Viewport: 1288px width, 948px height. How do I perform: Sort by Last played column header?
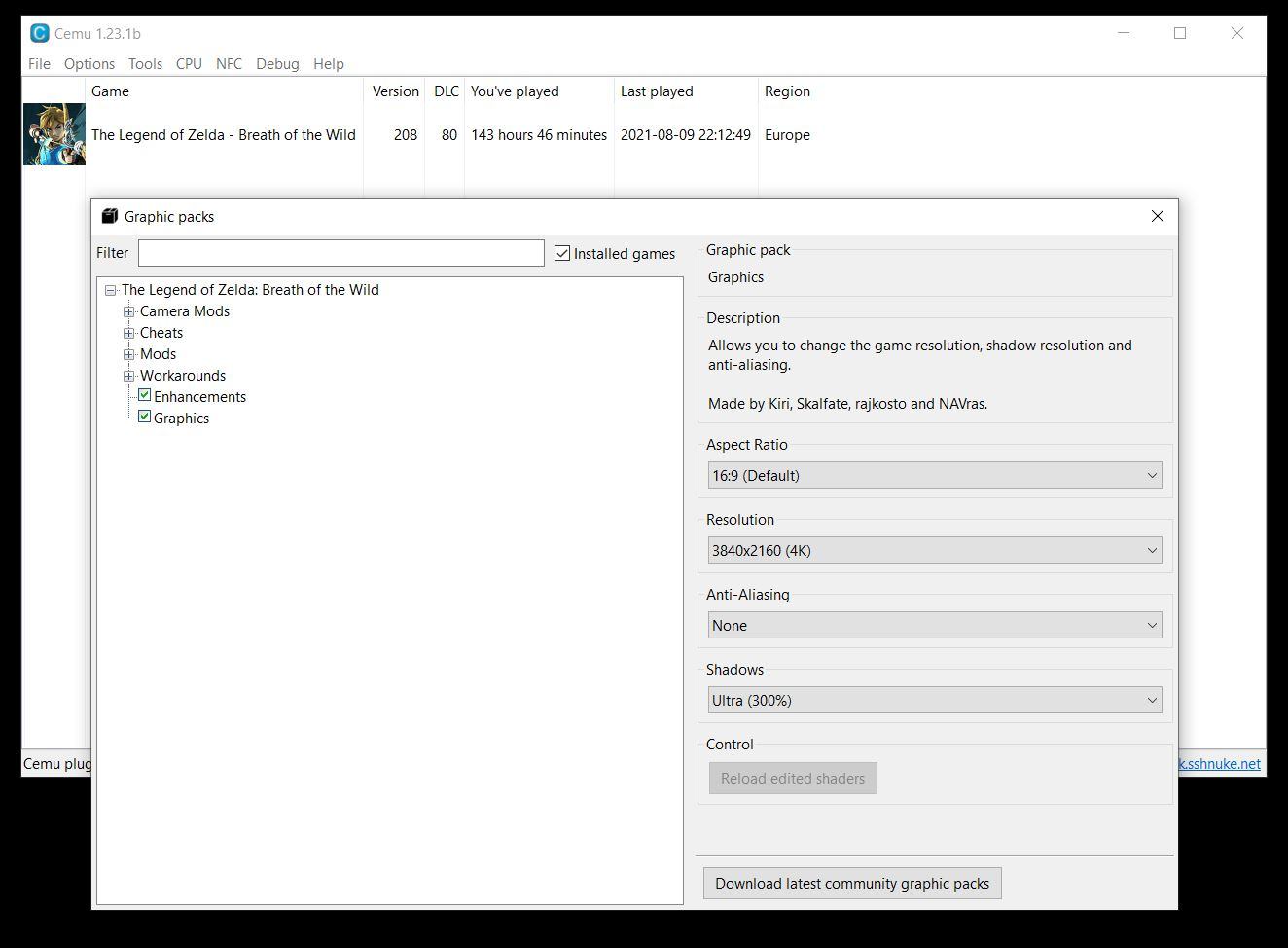click(x=686, y=91)
